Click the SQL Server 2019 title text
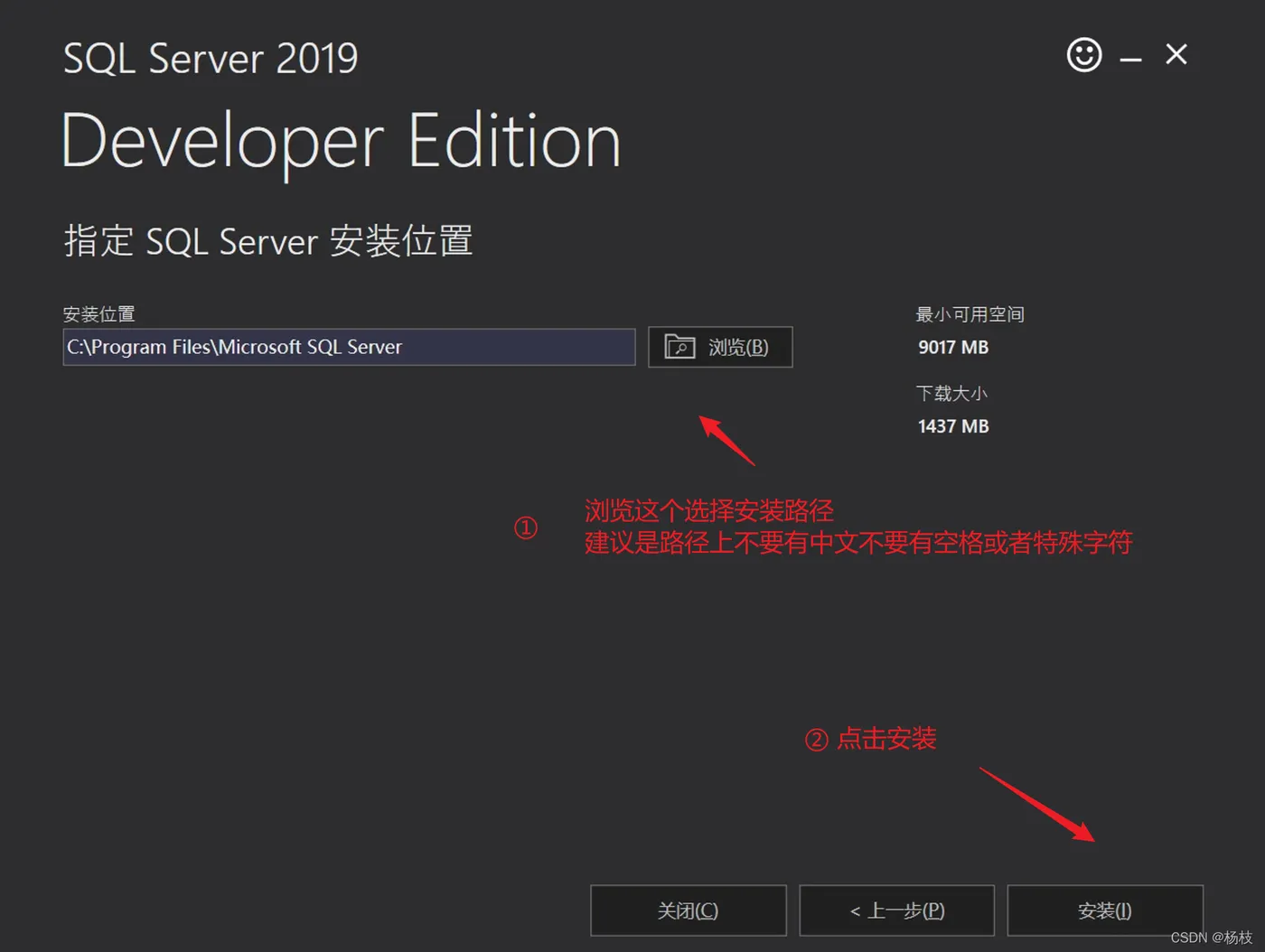Viewport: 1265px width, 952px height. [211, 59]
